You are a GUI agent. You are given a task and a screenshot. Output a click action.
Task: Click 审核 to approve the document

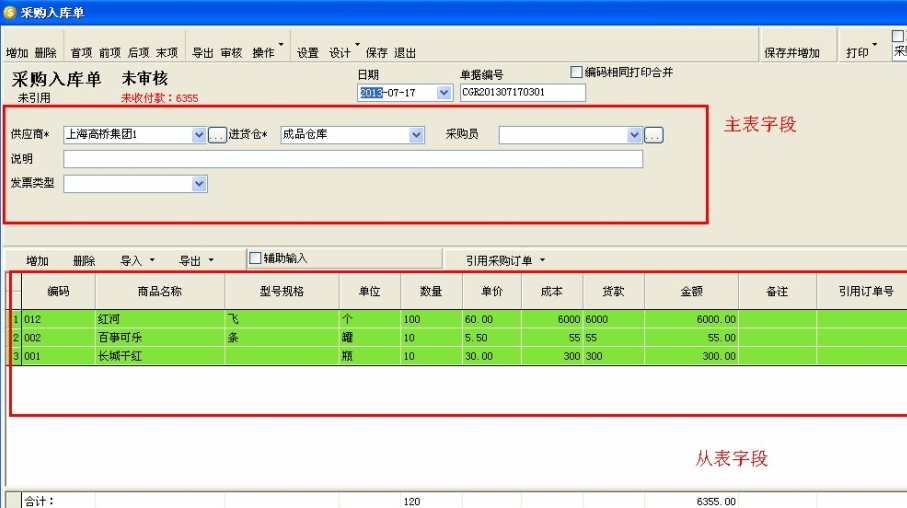pyautogui.click(x=231, y=53)
